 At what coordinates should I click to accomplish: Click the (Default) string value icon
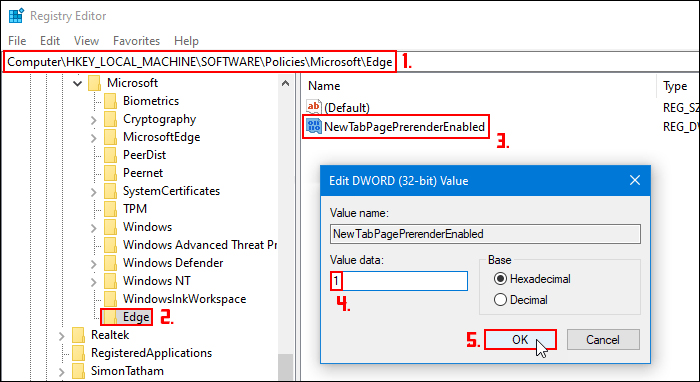point(313,107)
